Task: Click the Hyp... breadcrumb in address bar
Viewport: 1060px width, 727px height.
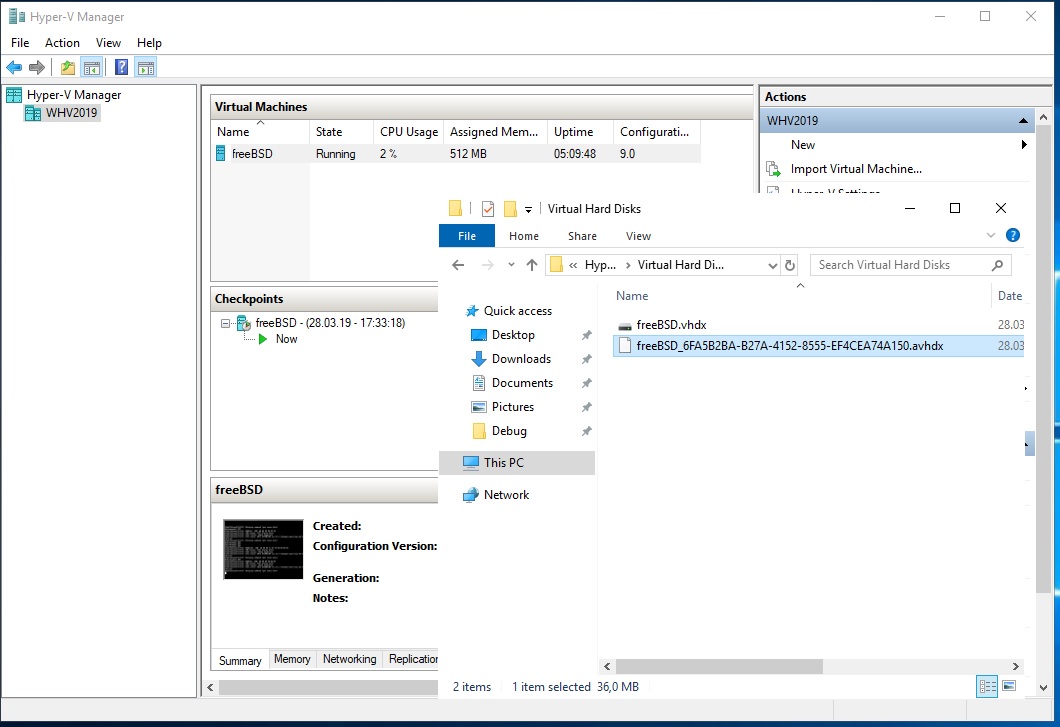Action: [x=600, y=265]
